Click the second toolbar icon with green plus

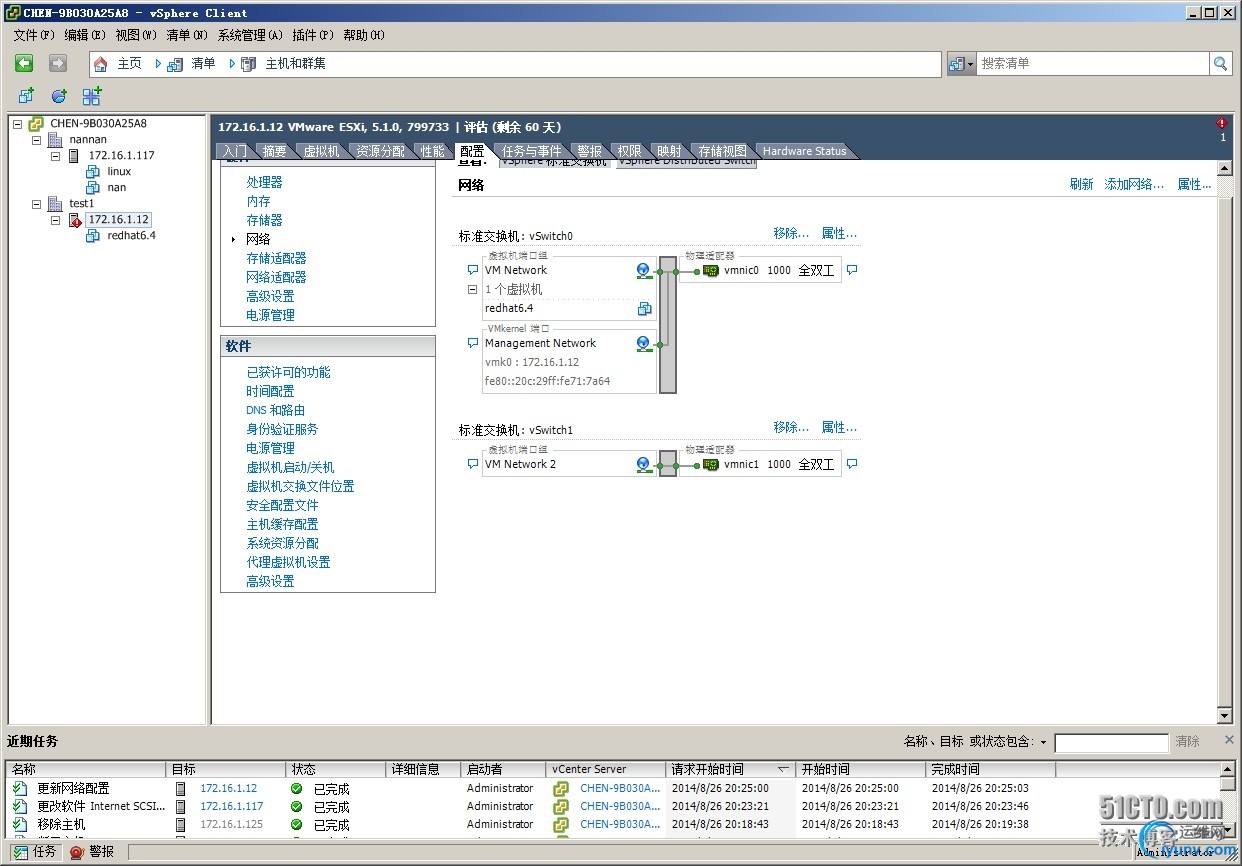point(59,96)
